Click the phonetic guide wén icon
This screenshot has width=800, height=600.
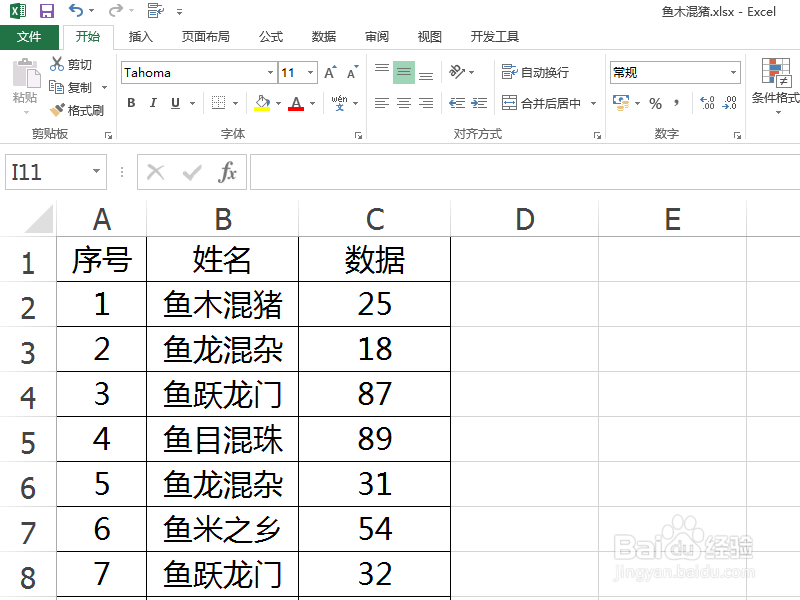point(339,103)
